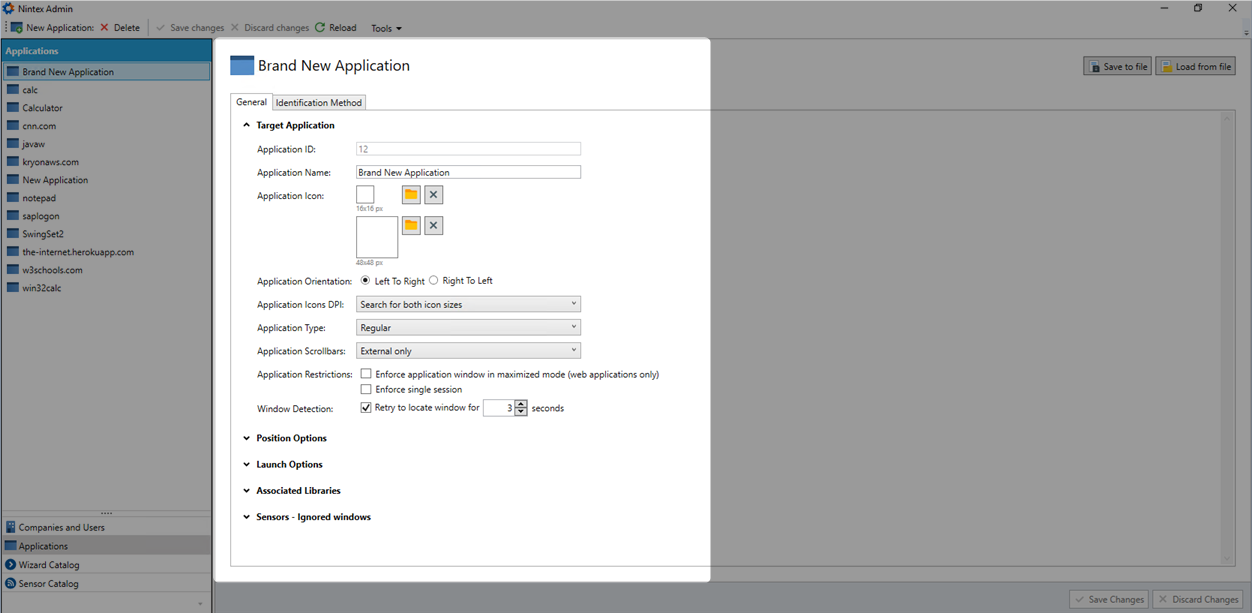Click the red Delete icon in toolbar
1252x613 pixels.
coord(104,28)
